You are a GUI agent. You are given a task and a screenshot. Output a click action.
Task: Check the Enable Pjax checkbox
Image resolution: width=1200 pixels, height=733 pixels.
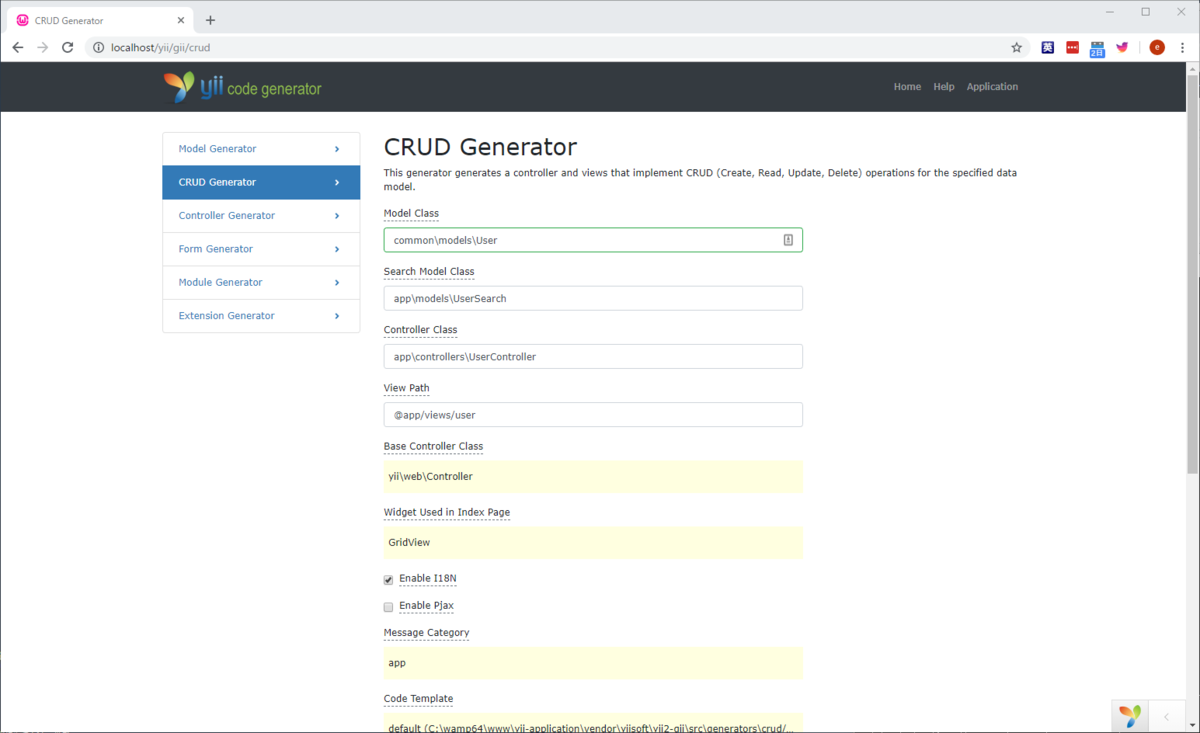388,607
